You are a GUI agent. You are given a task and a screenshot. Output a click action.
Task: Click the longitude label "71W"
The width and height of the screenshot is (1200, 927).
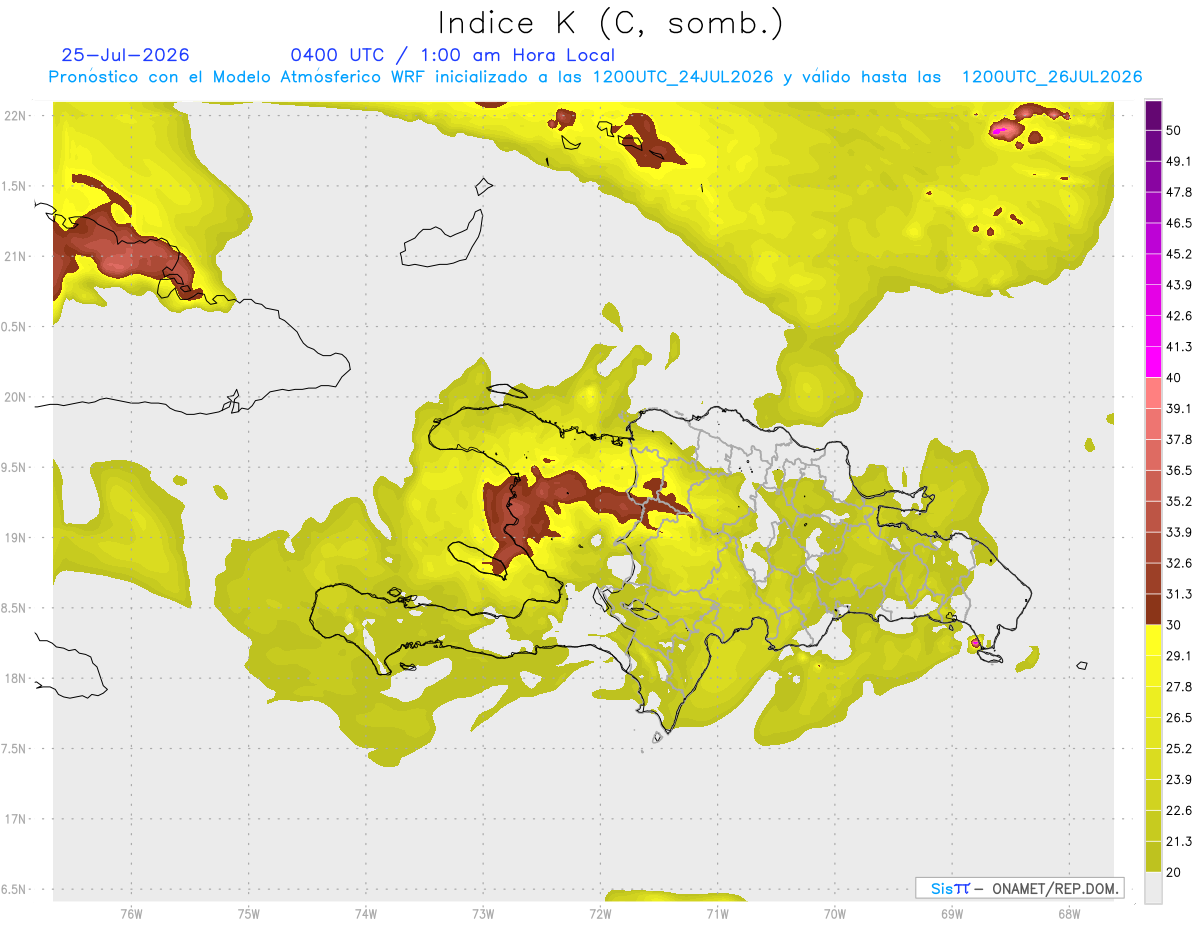(717, 914)
